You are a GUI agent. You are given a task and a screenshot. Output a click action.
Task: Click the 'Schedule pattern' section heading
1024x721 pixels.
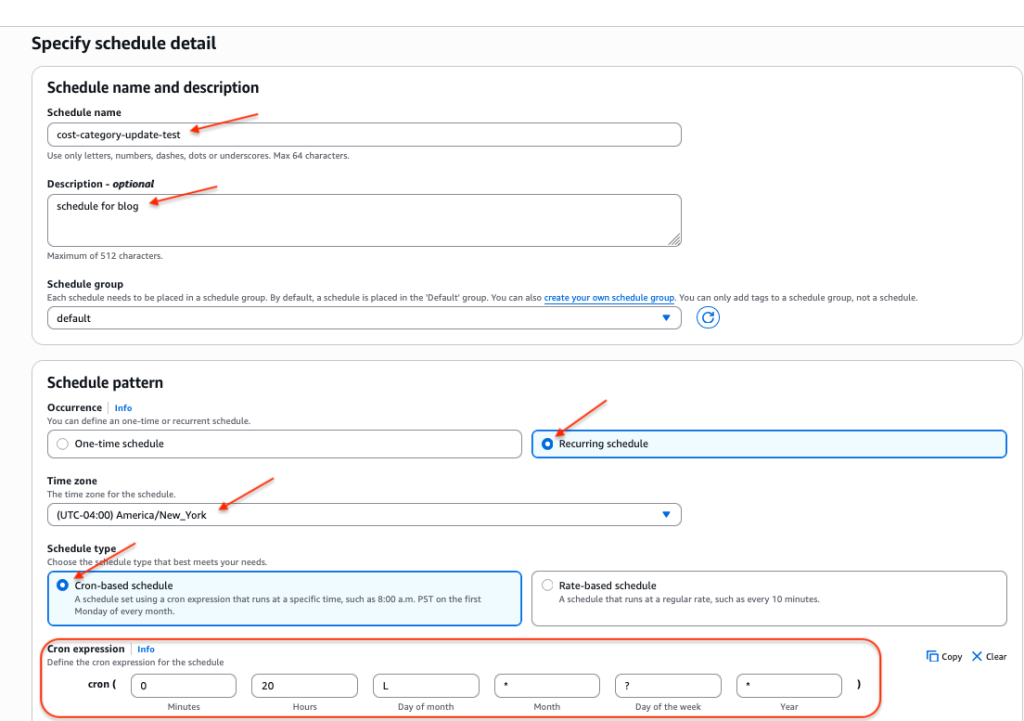(x=105, y=383)
